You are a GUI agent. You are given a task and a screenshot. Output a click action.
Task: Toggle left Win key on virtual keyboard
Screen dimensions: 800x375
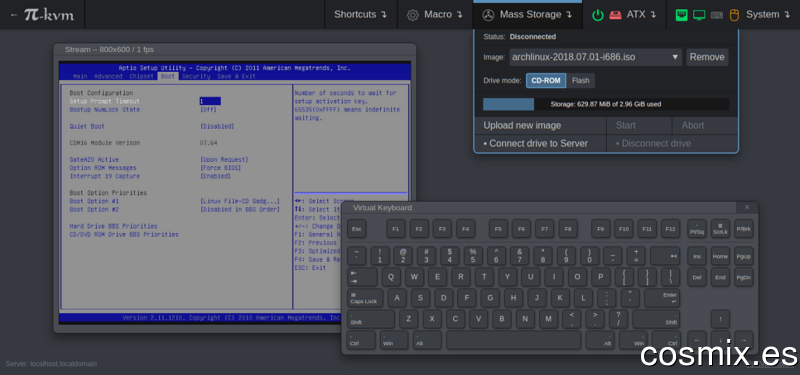pos(394,340)
